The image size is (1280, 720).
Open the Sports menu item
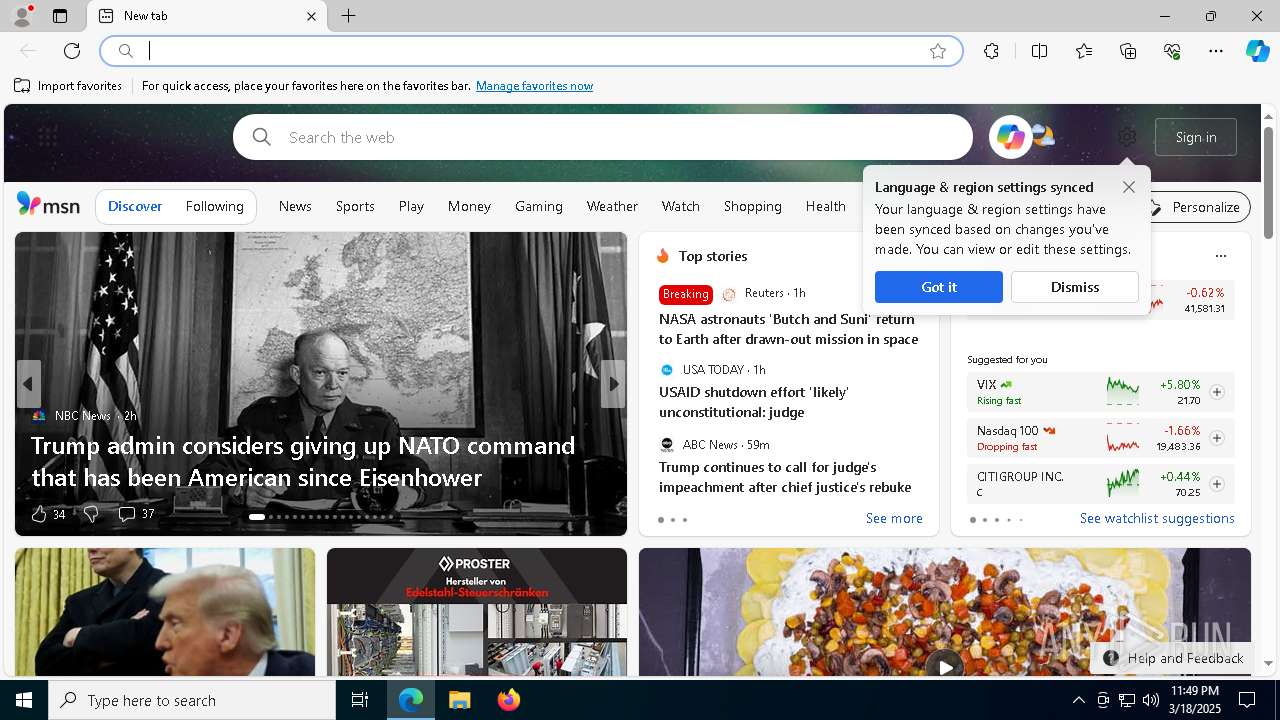[355, 206]
